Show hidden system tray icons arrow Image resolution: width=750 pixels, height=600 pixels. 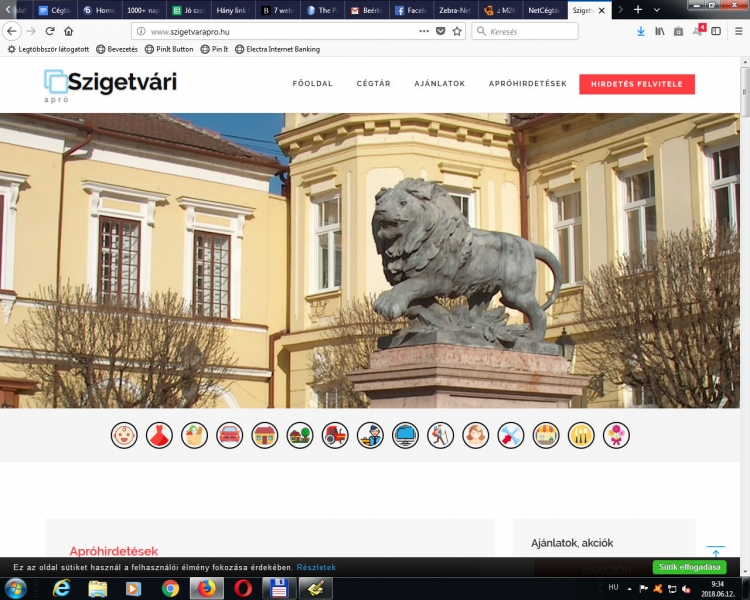629,589
